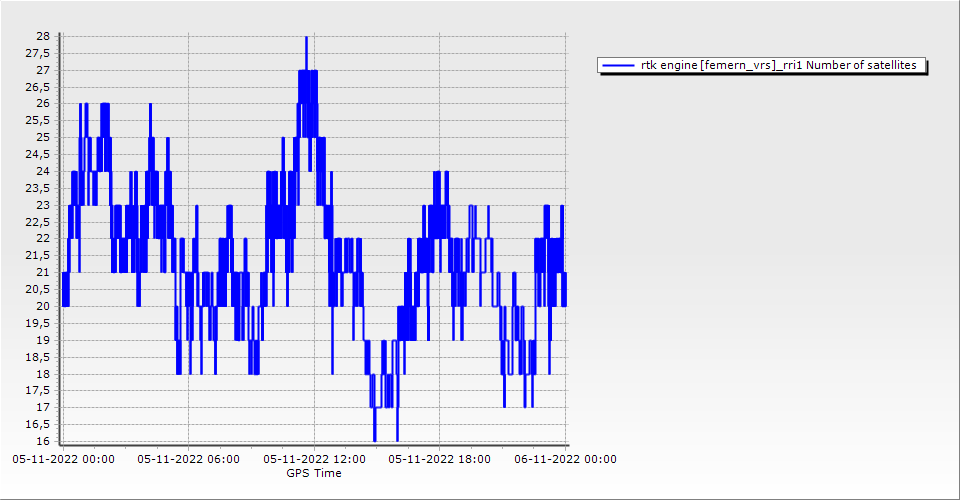
Task: Select the 23,5 tick label on y-axis
Action: click(38, 188)
